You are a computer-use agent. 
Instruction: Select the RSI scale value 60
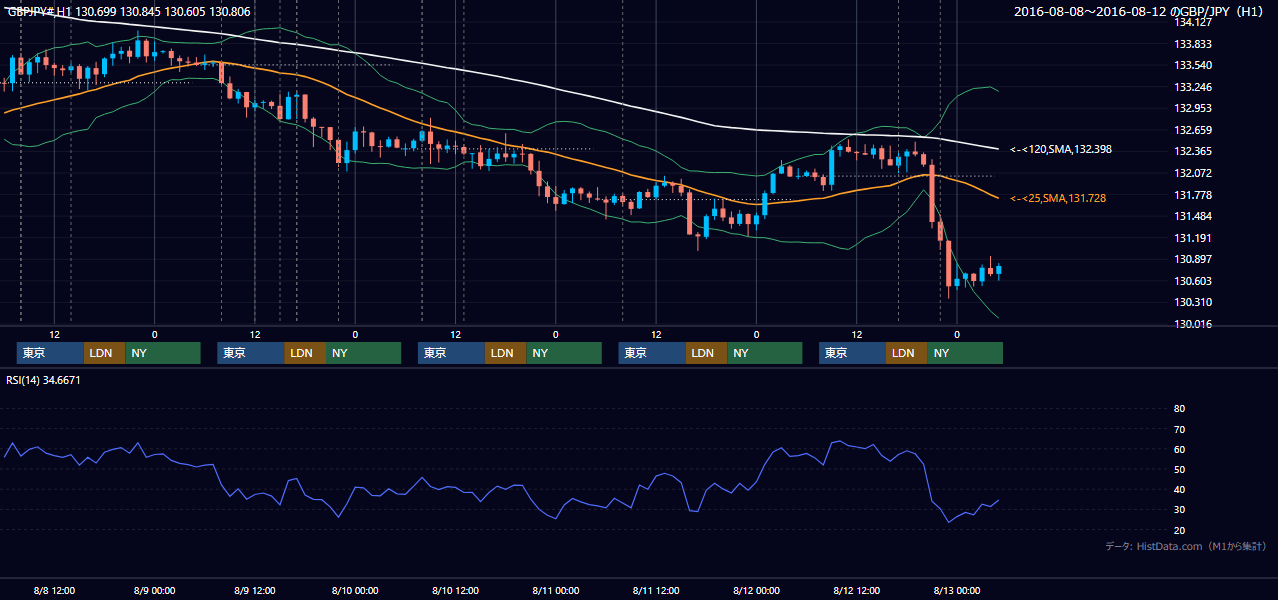(1179, 449)
